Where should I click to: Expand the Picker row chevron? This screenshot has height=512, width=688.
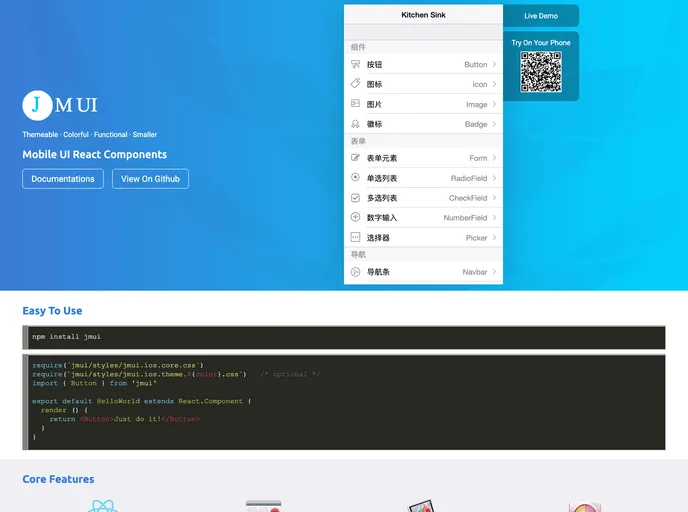[494, 238]
